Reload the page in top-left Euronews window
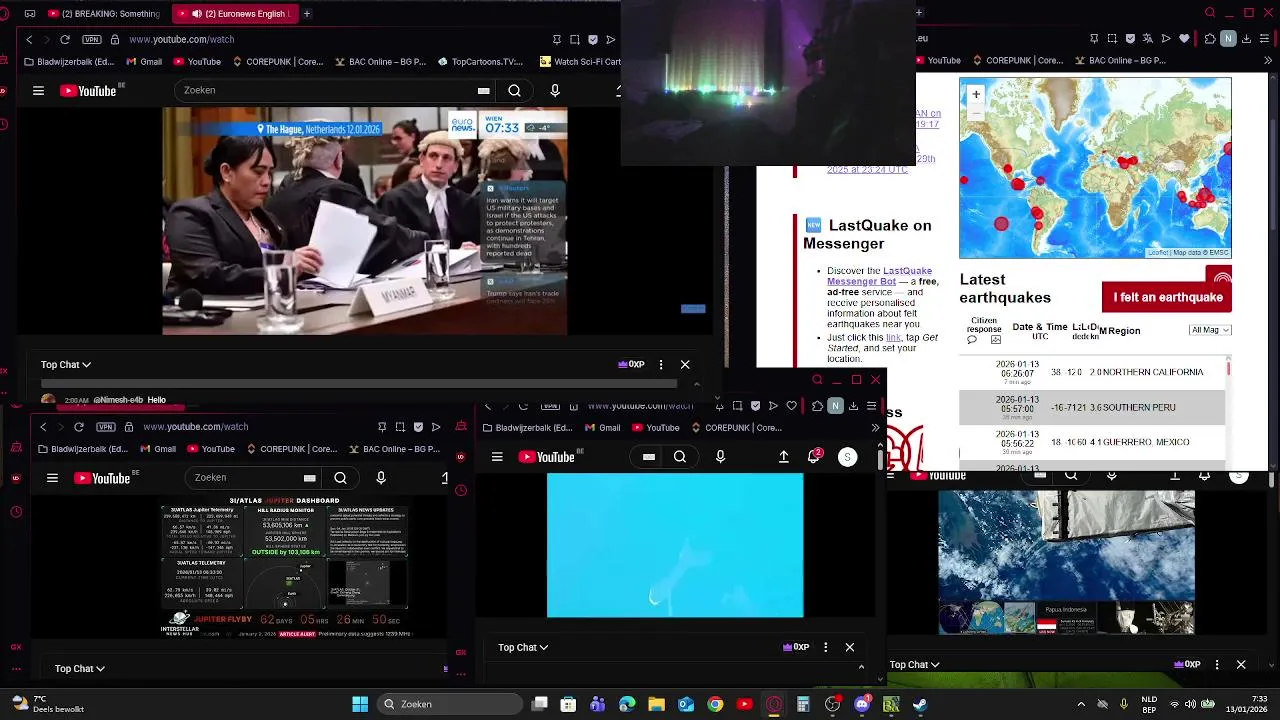1280x720 pixels. (65, 39)
